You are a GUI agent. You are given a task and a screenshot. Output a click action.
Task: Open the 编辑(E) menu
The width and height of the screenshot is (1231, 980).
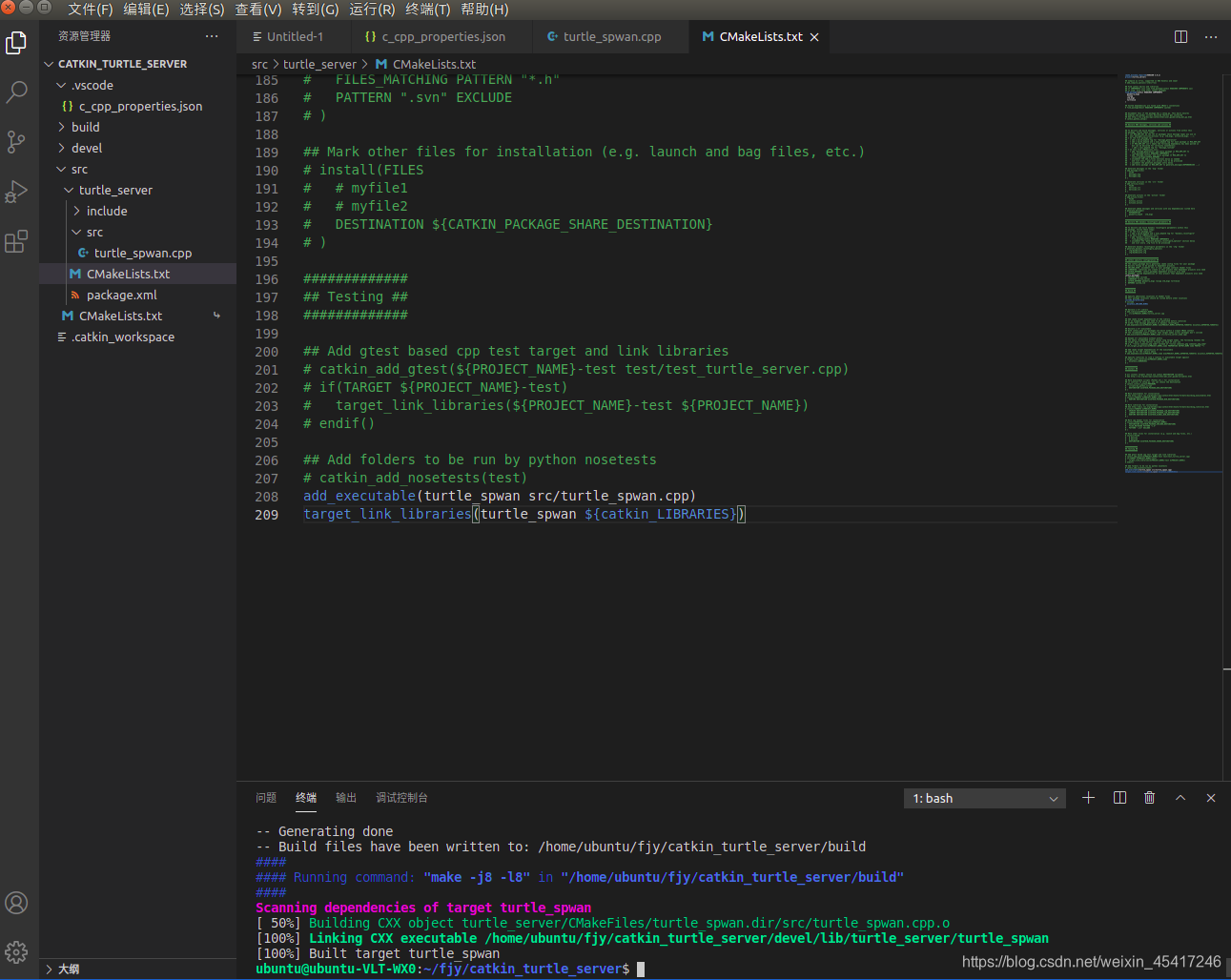pos(146,10)
